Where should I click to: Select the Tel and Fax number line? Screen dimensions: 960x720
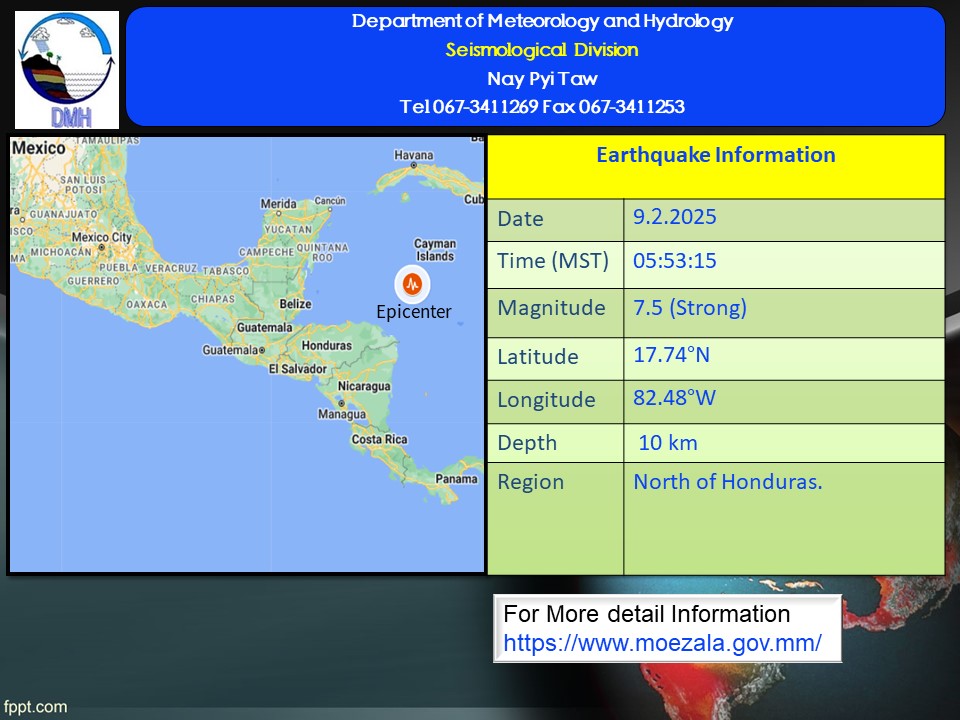point(542,107)
